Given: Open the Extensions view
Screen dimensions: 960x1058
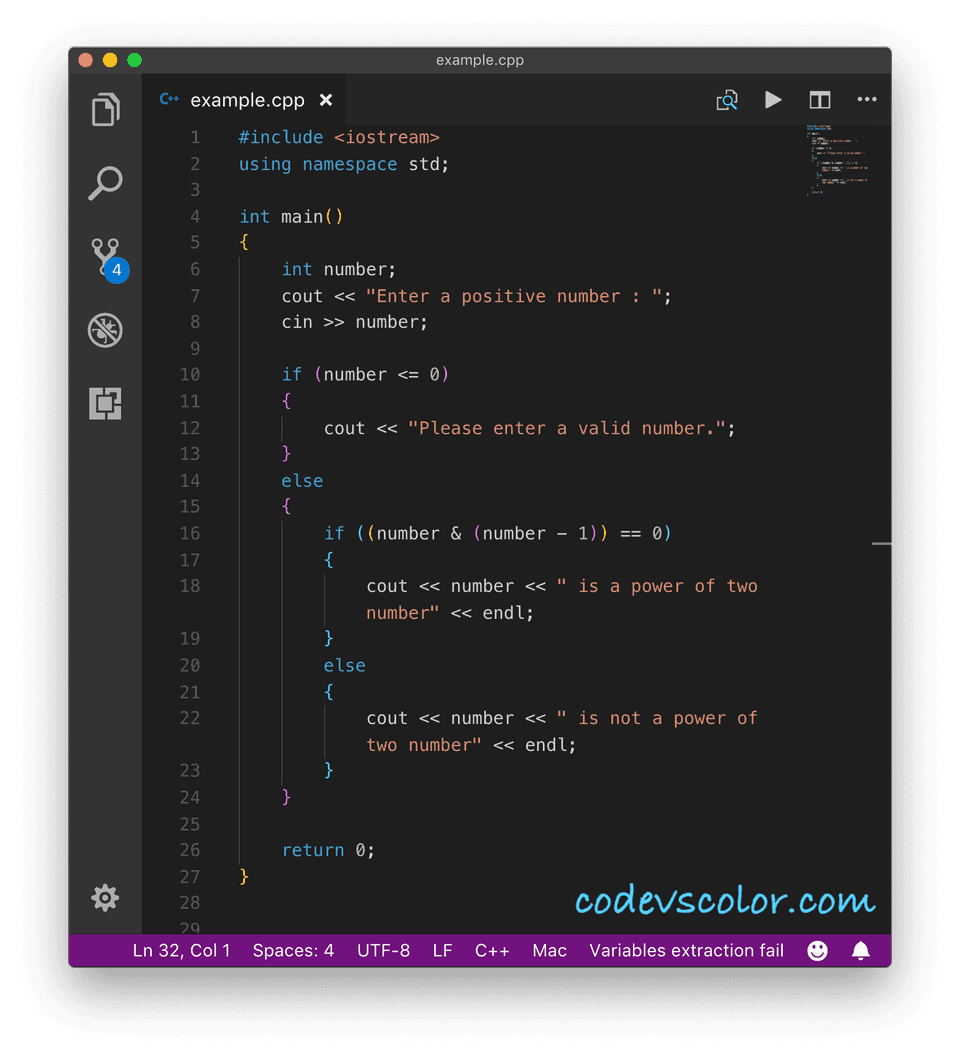Looking at the screenshot, I should coord(105,404).
